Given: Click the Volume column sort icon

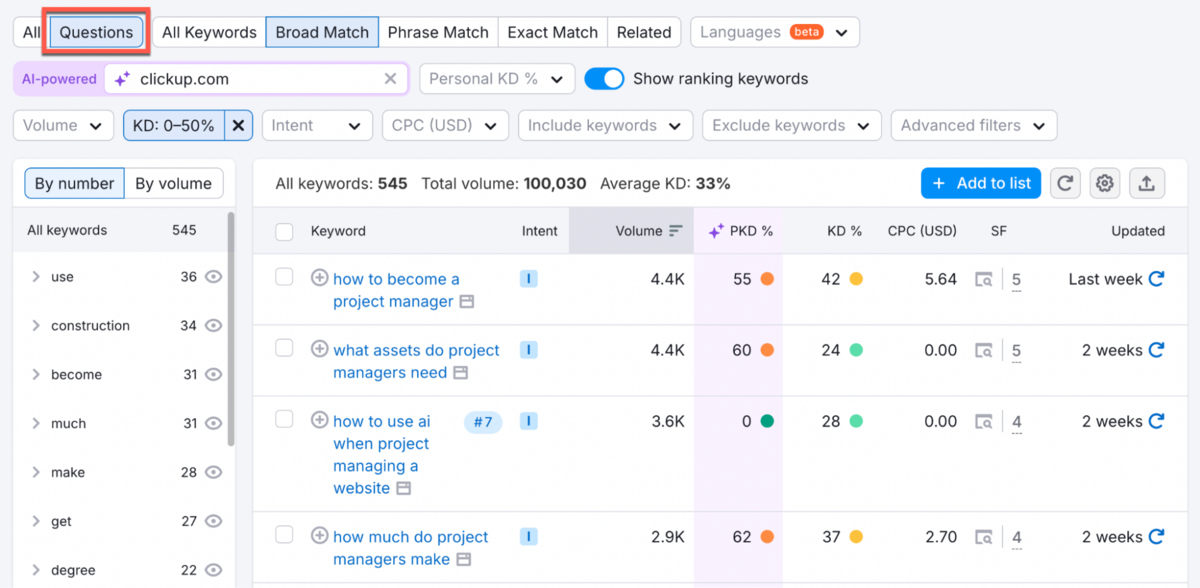Looking at the screenshot, I should click(x=676, y=231).
